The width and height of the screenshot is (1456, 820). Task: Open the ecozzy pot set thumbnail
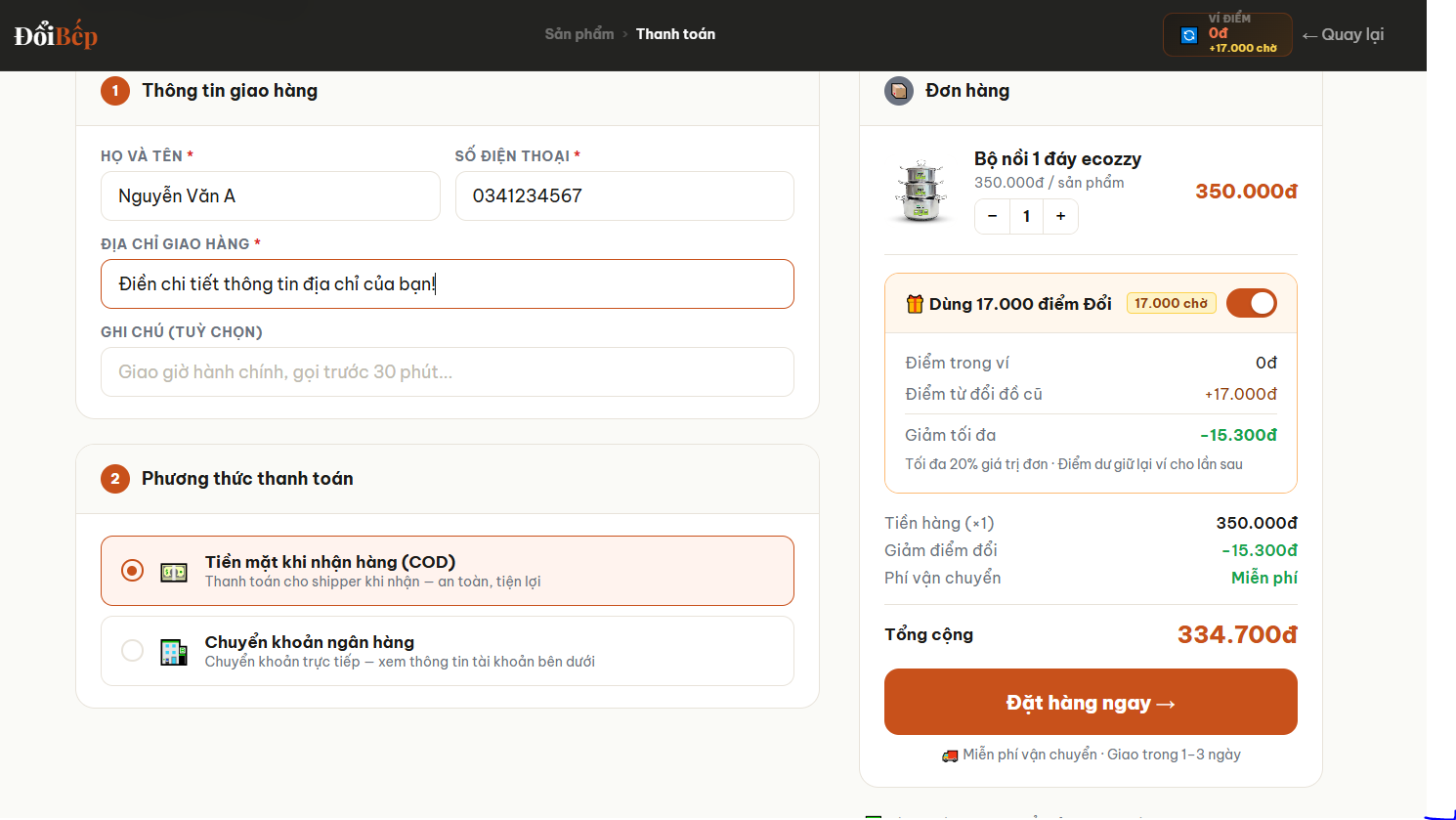tap(921, 192)
